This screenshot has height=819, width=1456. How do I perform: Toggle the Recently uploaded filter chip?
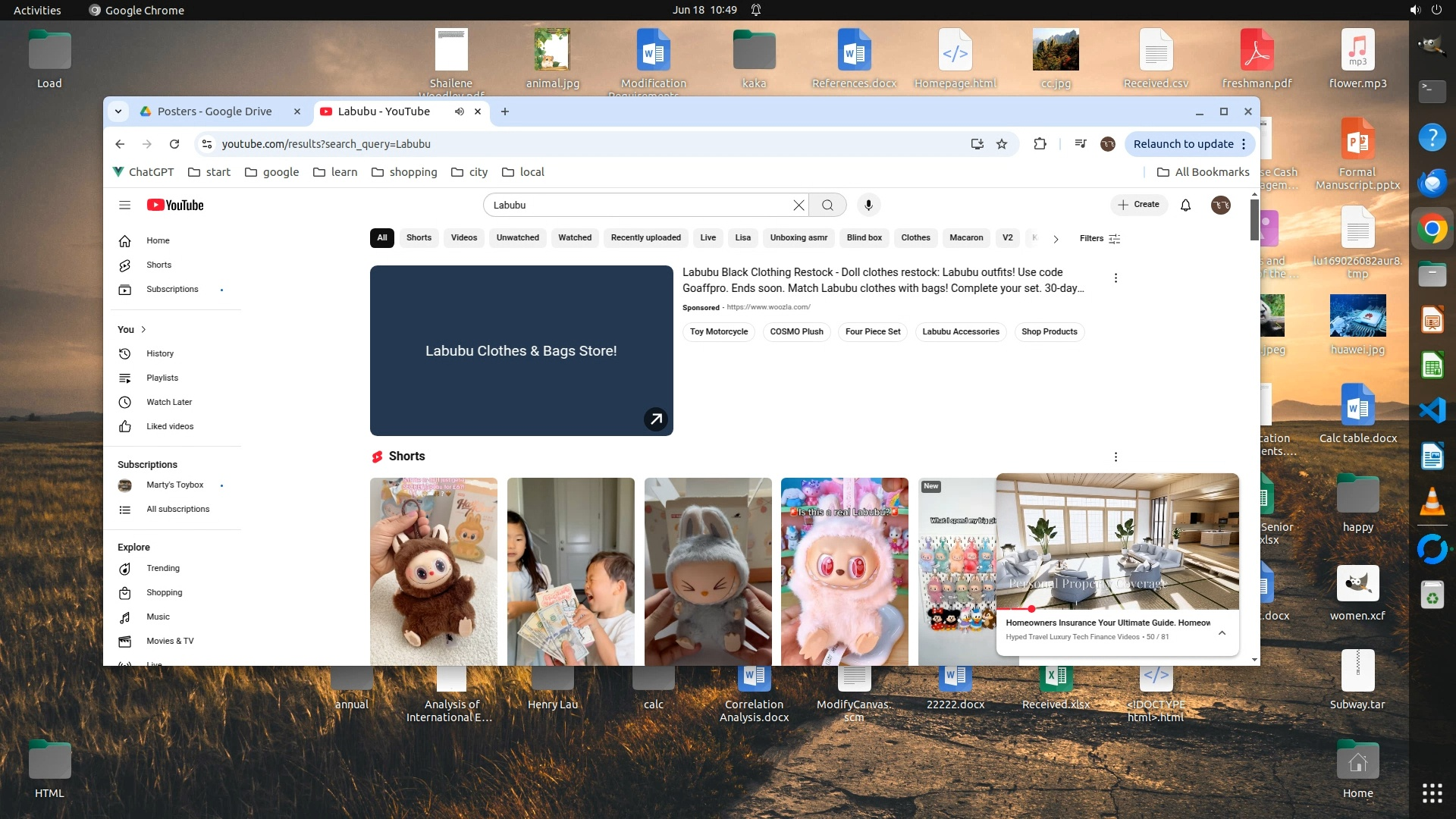click(x=645, y=237)
